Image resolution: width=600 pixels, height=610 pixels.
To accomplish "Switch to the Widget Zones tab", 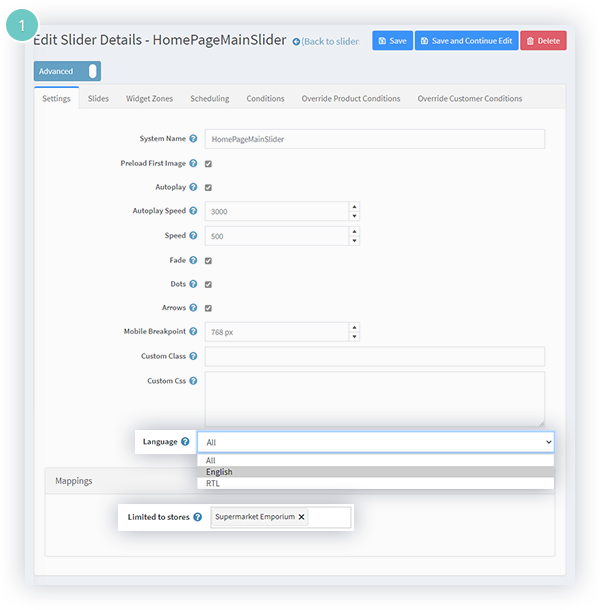I will [149, 98].
